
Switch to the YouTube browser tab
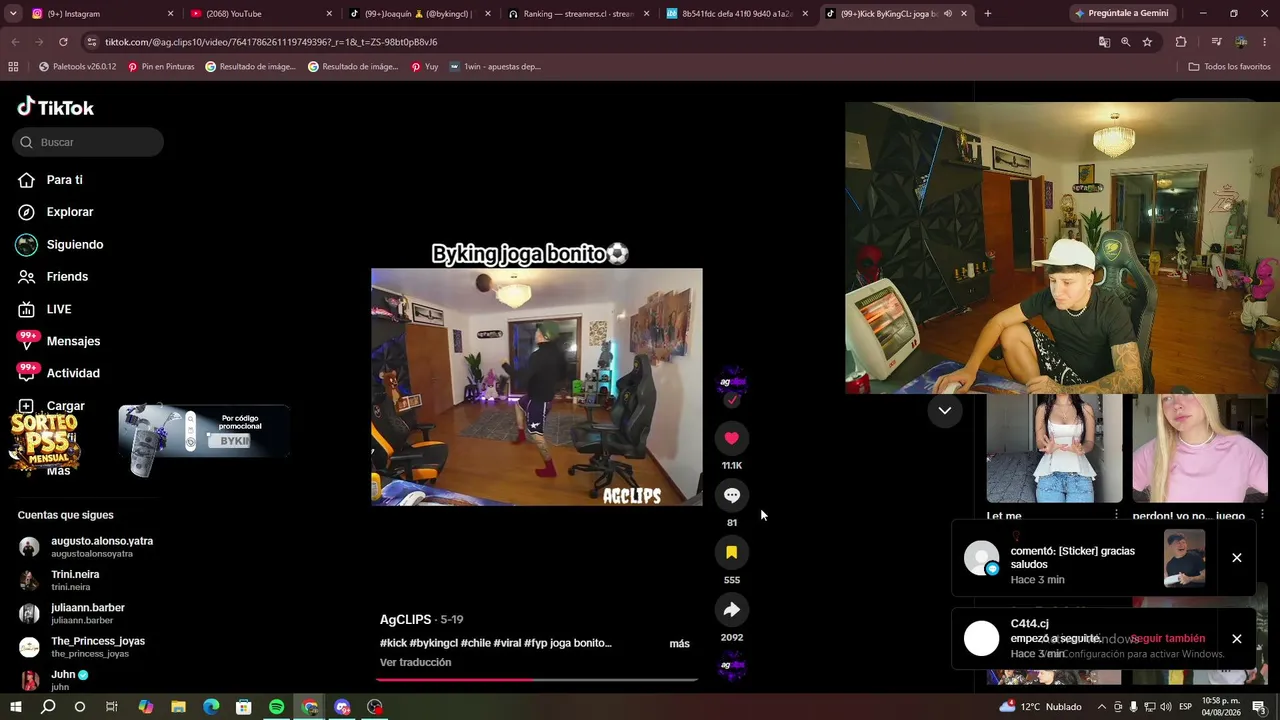pos(260,14)
